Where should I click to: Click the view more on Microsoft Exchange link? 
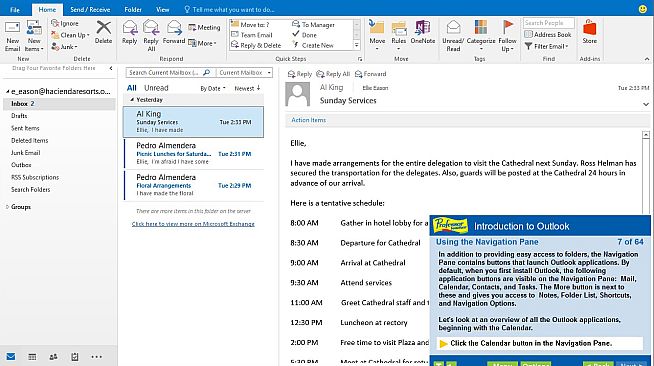pos(193,224)
